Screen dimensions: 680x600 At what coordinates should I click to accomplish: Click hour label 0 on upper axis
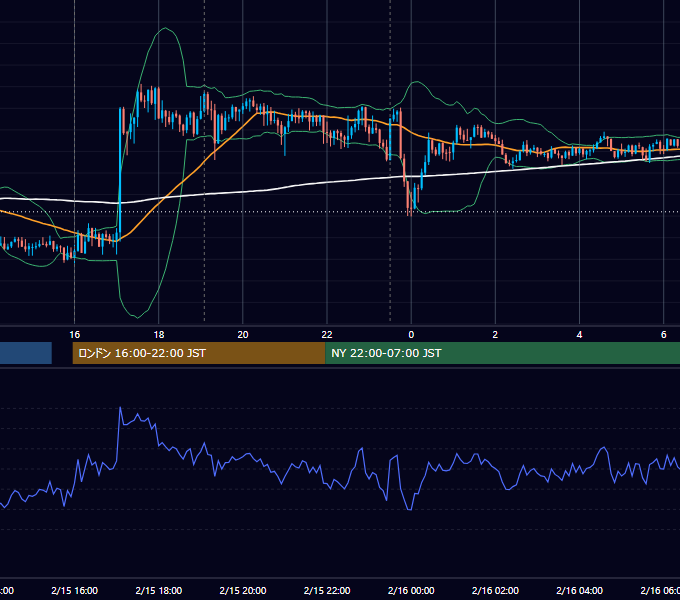tap(411, 334)
